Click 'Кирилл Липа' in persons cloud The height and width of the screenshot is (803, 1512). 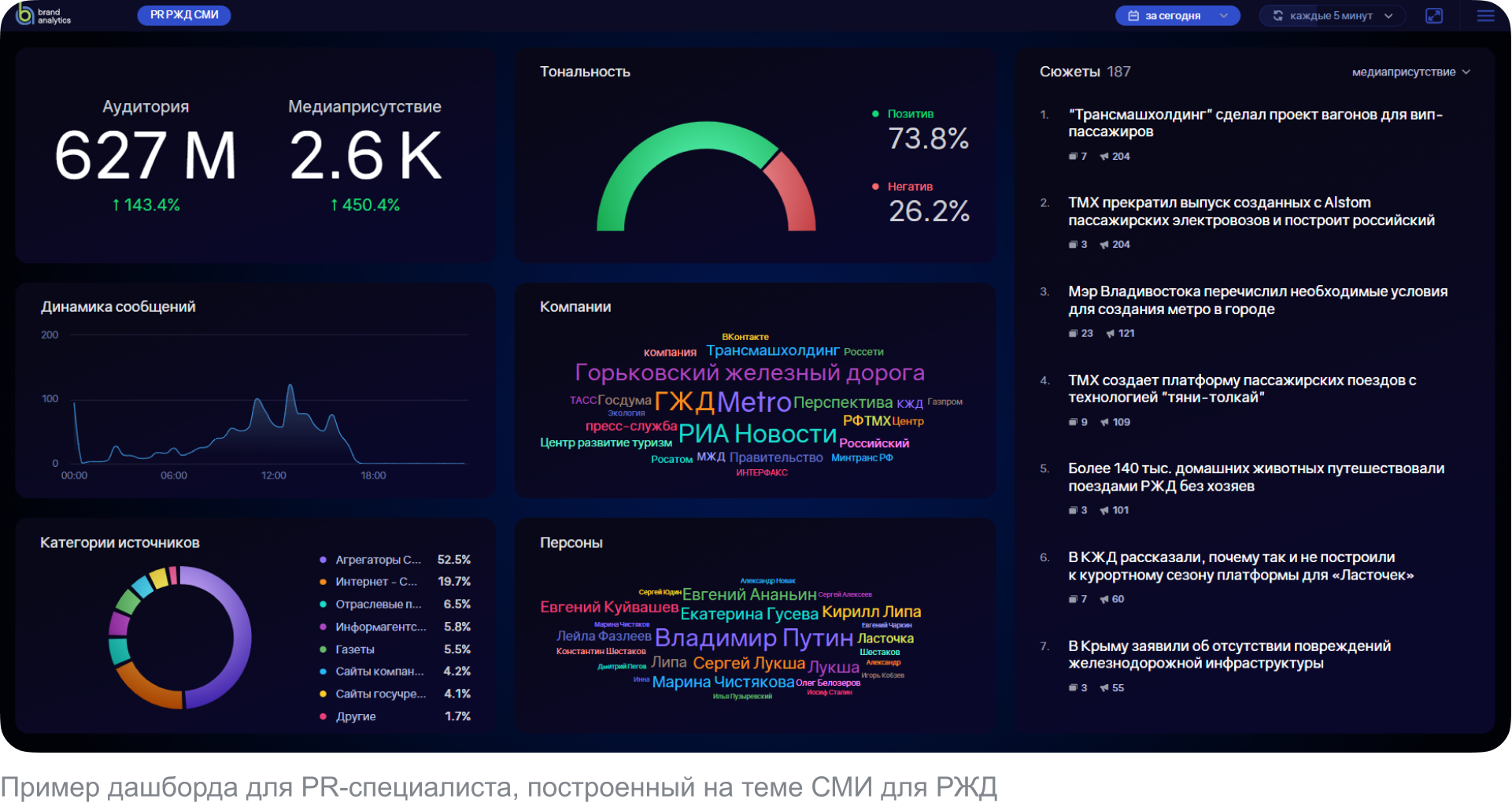871,612
